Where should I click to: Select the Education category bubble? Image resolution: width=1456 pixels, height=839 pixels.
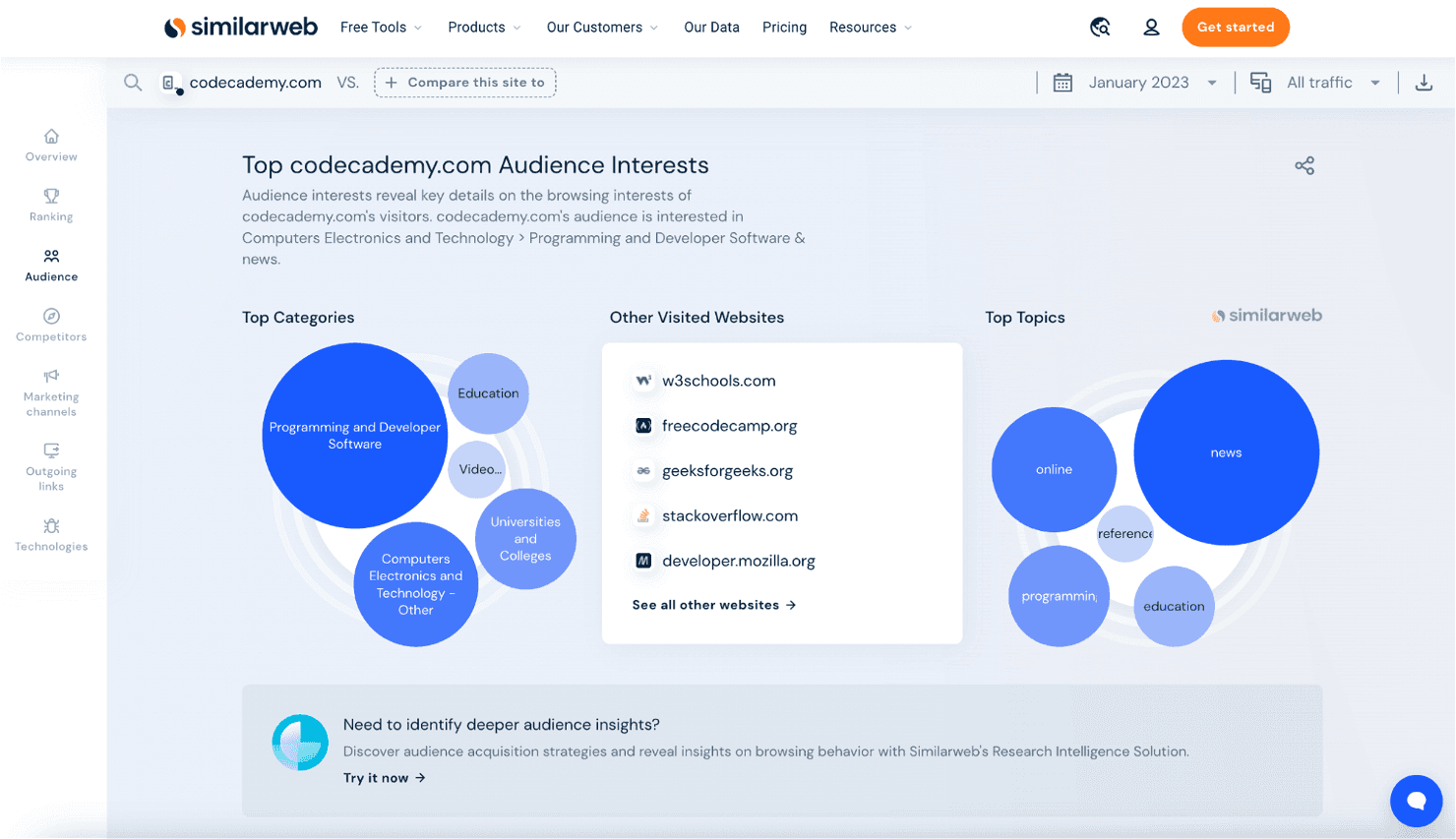[x=488, y=393]
